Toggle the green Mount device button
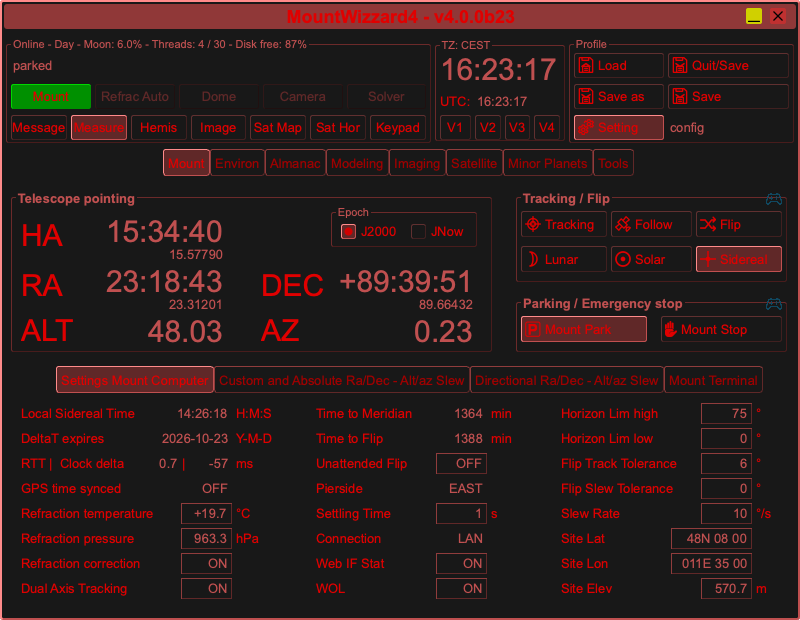The height and width of the screenshot is (620, 800). click(x=51, y=96)
